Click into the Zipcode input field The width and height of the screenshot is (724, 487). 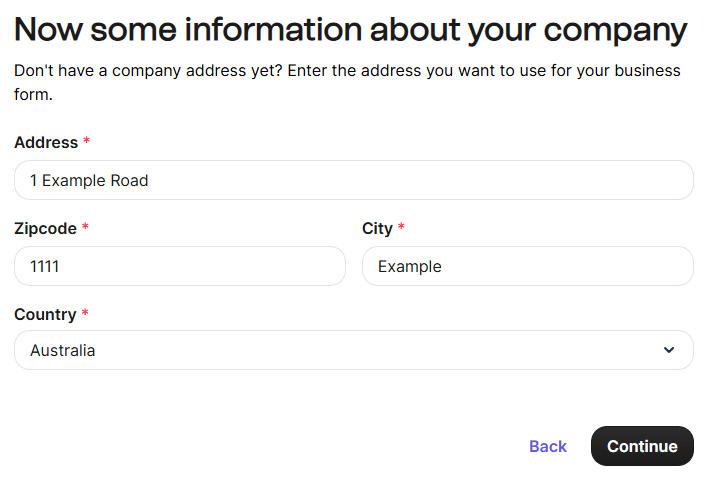180,266
